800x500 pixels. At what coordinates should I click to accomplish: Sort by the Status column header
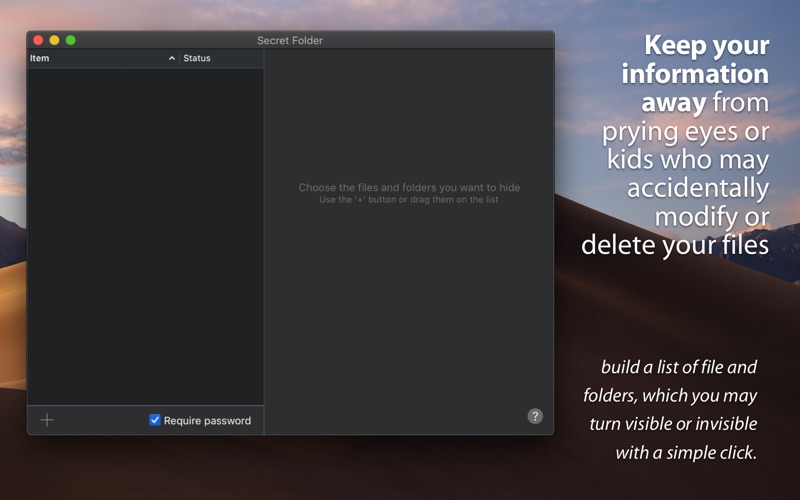[x=221, y=58]
